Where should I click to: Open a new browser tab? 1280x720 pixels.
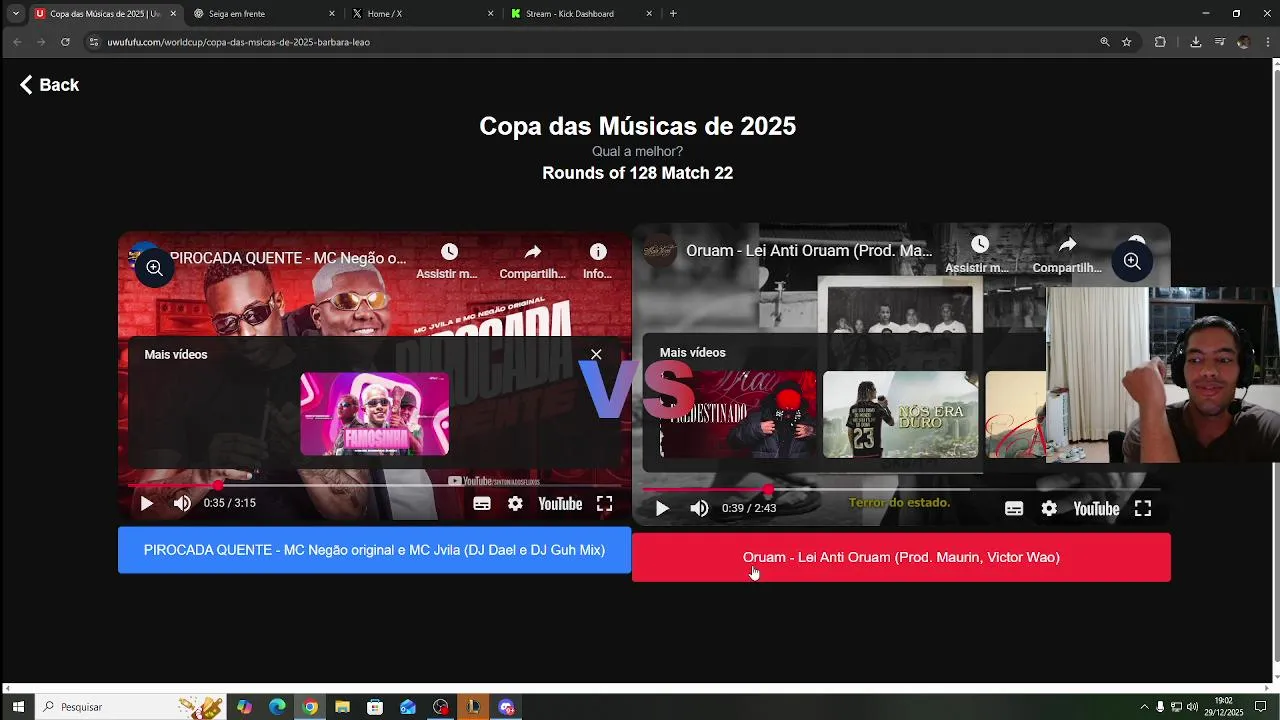(x=673, y=14)
